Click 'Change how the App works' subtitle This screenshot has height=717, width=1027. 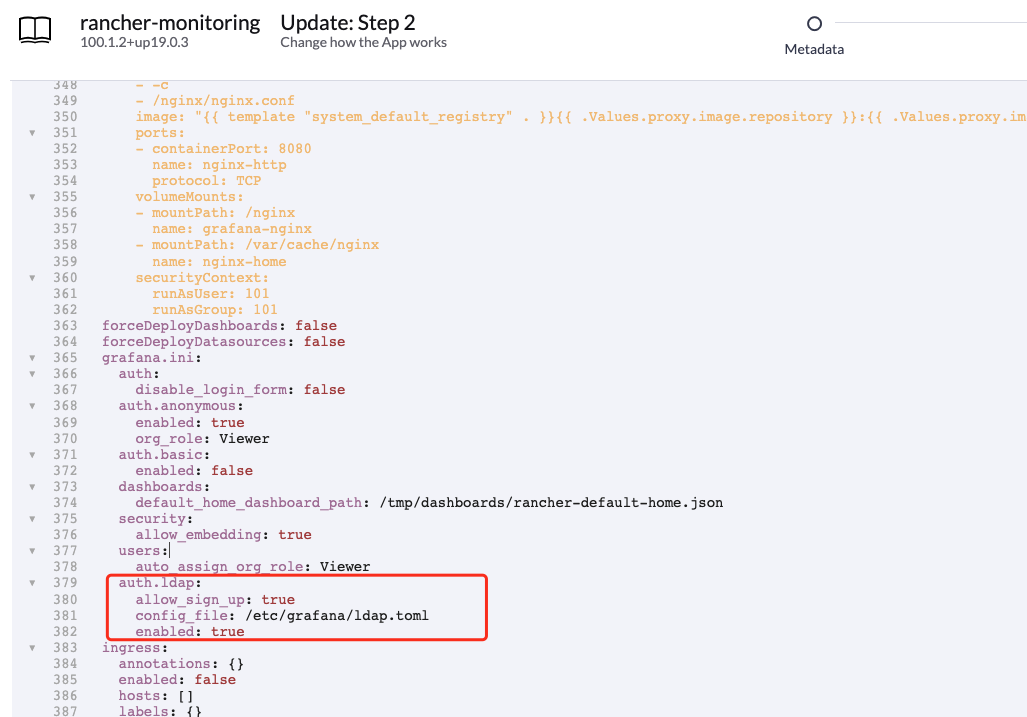coord(364,43)
